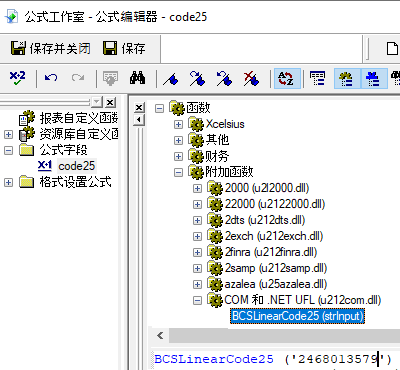
Task: Click the Save button
Action: point(124,48)
